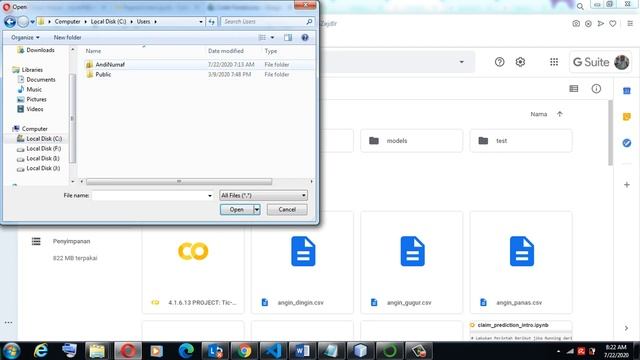The width and height of the screenshot is (640, 360).
Task: Launch Chrome from the taskbar
Action: pos(244,351)
